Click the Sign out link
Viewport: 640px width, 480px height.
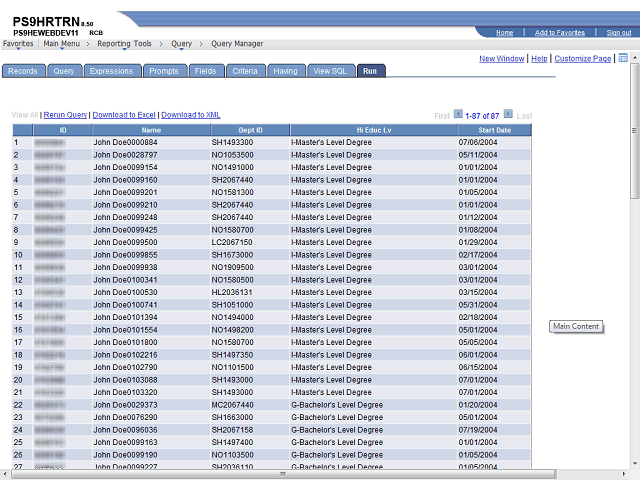point(619,33)
